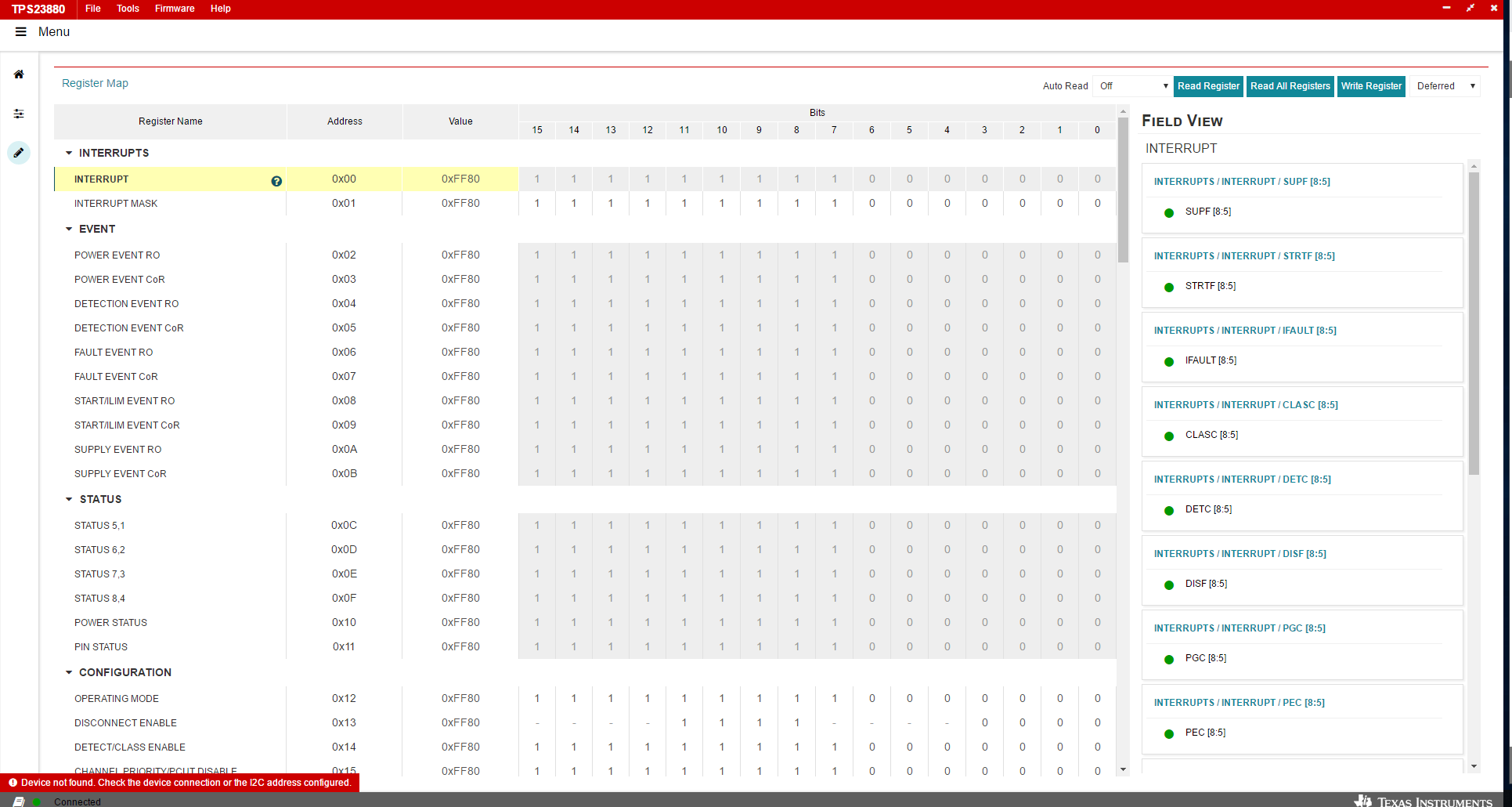Open the sliders settings page icon

(x=19, y=114)
